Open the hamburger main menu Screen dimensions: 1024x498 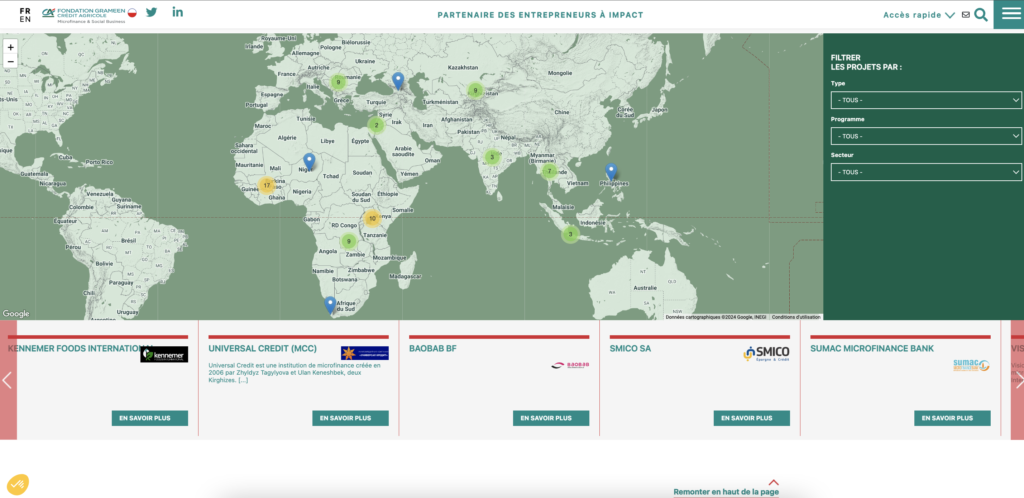point(1008,14)
